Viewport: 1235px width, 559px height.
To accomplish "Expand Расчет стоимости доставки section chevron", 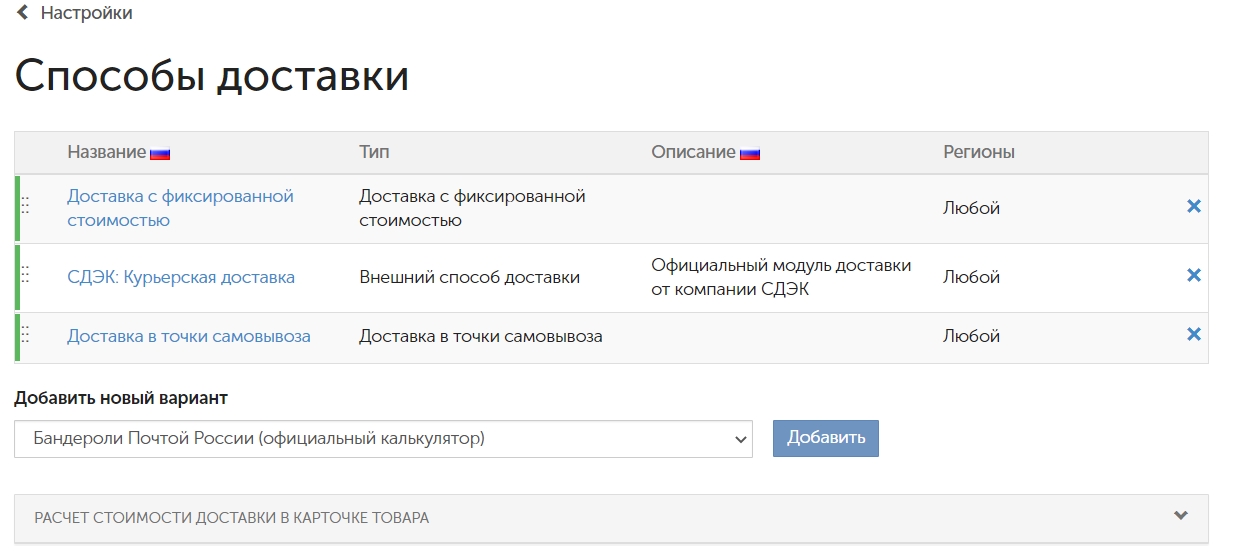I will [1181, 516].
